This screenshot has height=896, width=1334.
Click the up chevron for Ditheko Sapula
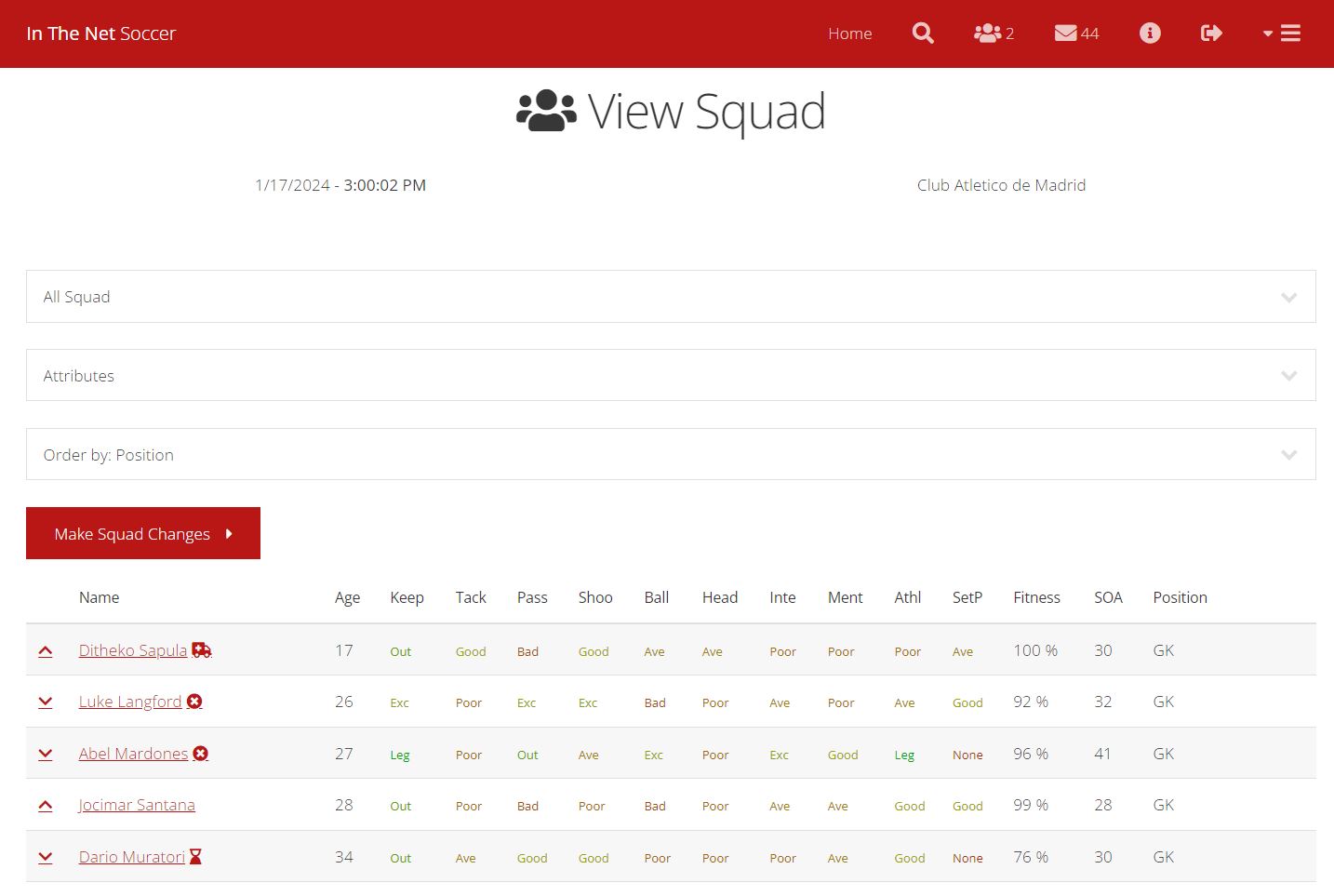(x=45, y=651)
